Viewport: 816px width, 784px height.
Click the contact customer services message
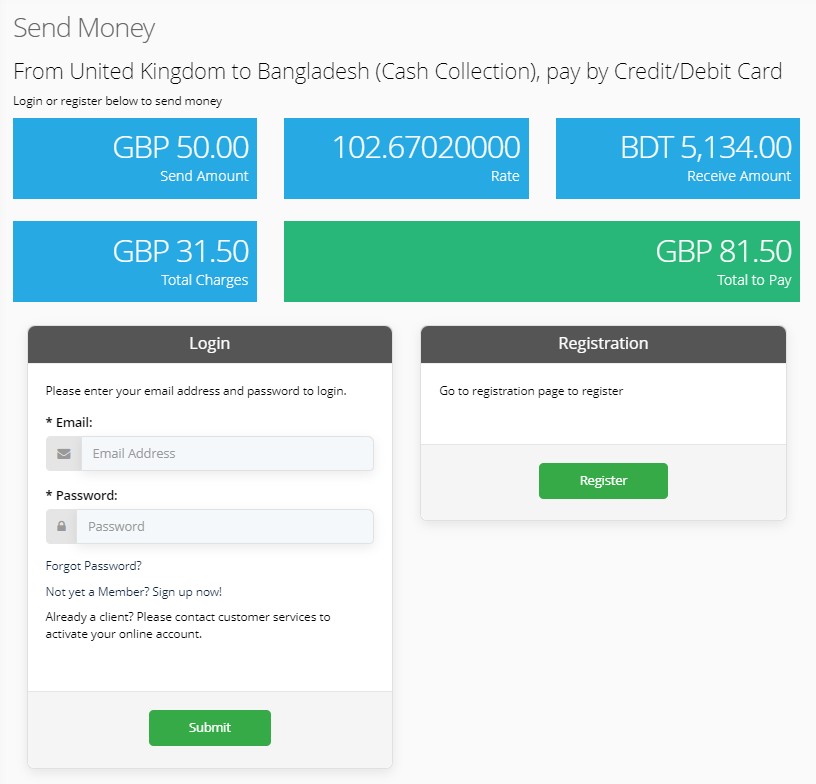click(x=188, y=625)
